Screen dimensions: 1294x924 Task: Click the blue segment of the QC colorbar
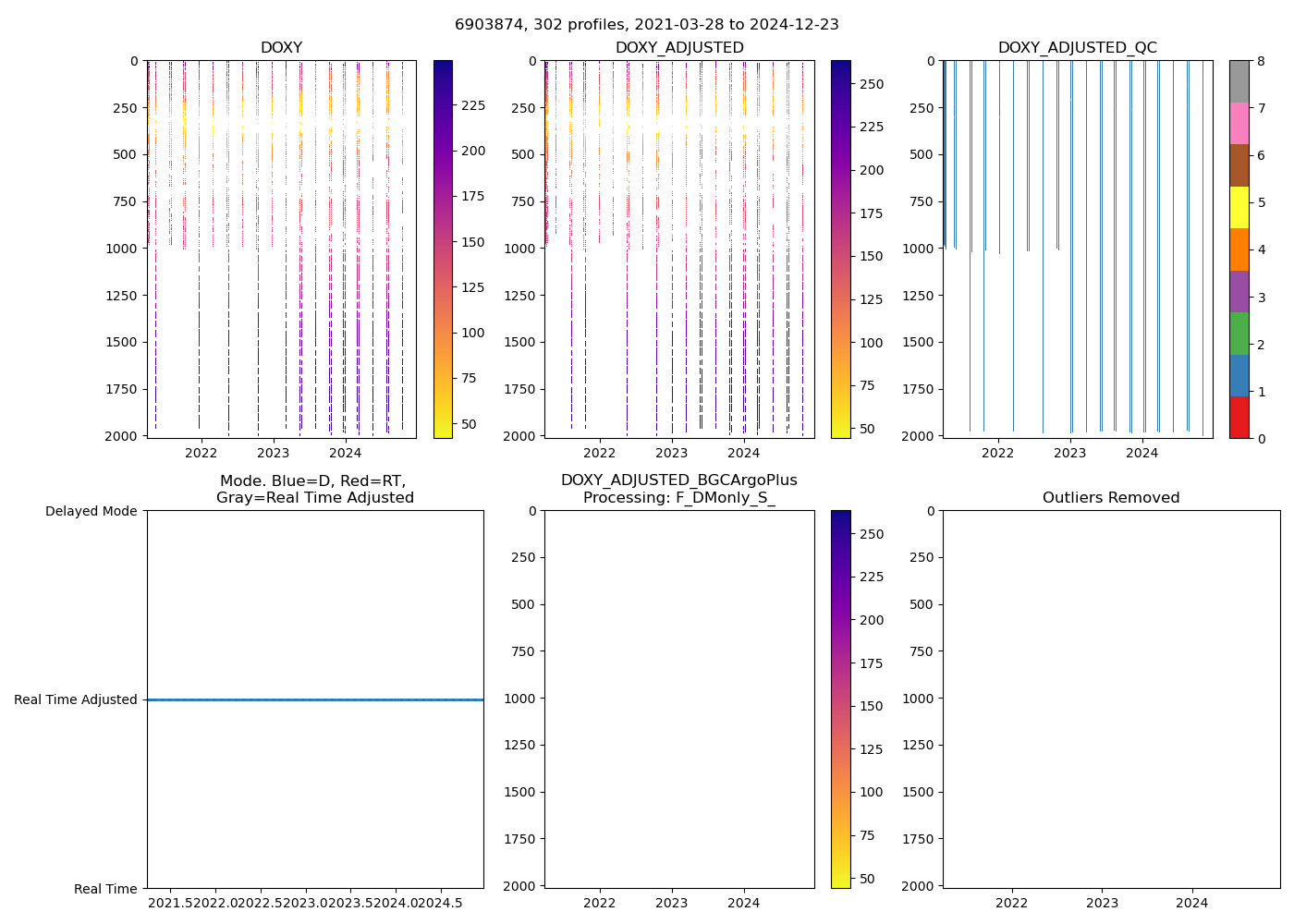[1239, 375]
